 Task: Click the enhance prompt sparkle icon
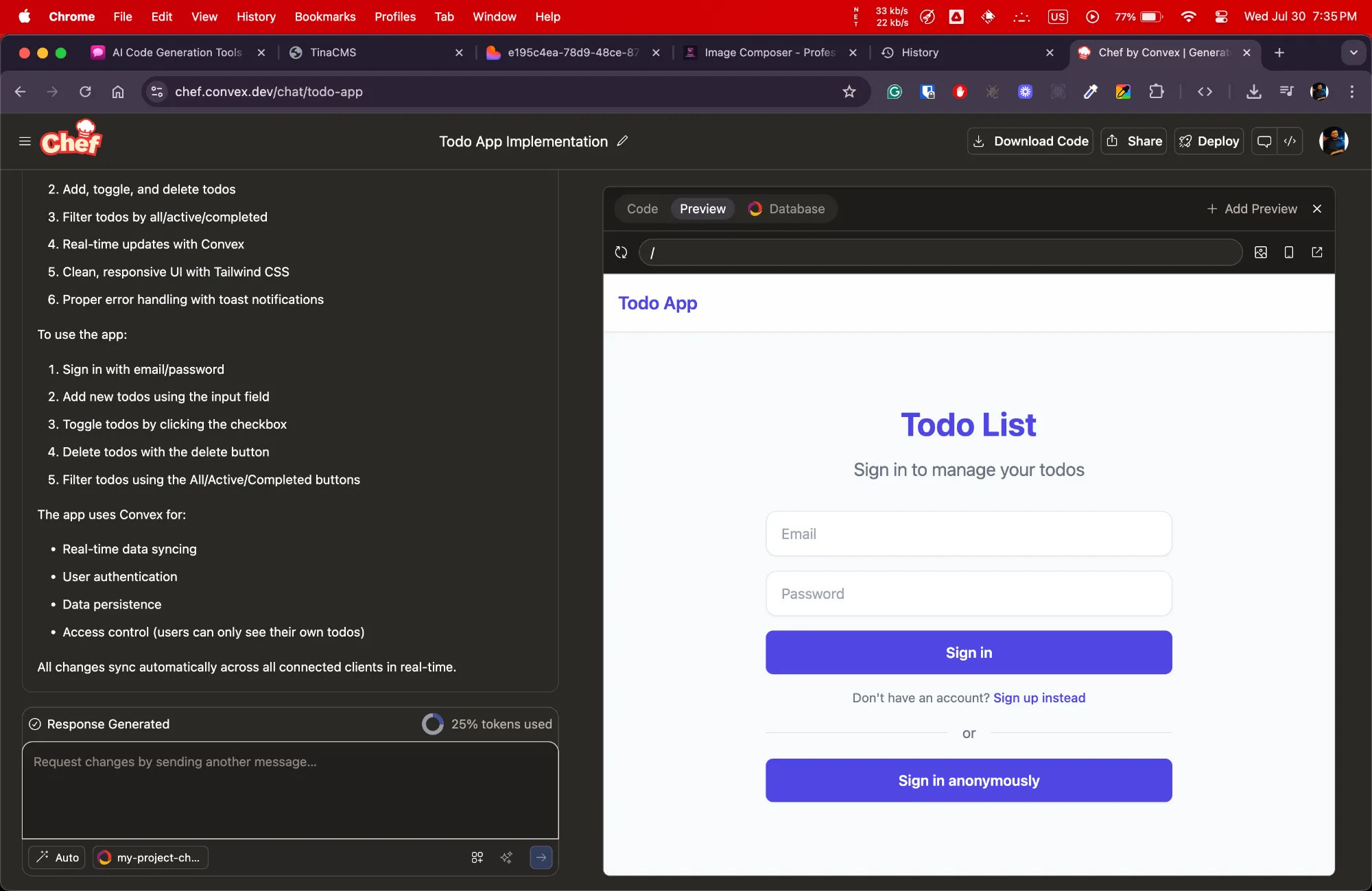pos(506,857)
